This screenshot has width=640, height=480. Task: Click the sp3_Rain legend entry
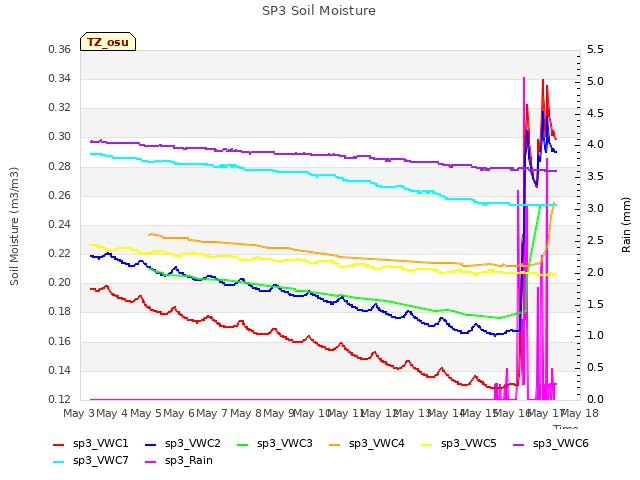(179, 461)
